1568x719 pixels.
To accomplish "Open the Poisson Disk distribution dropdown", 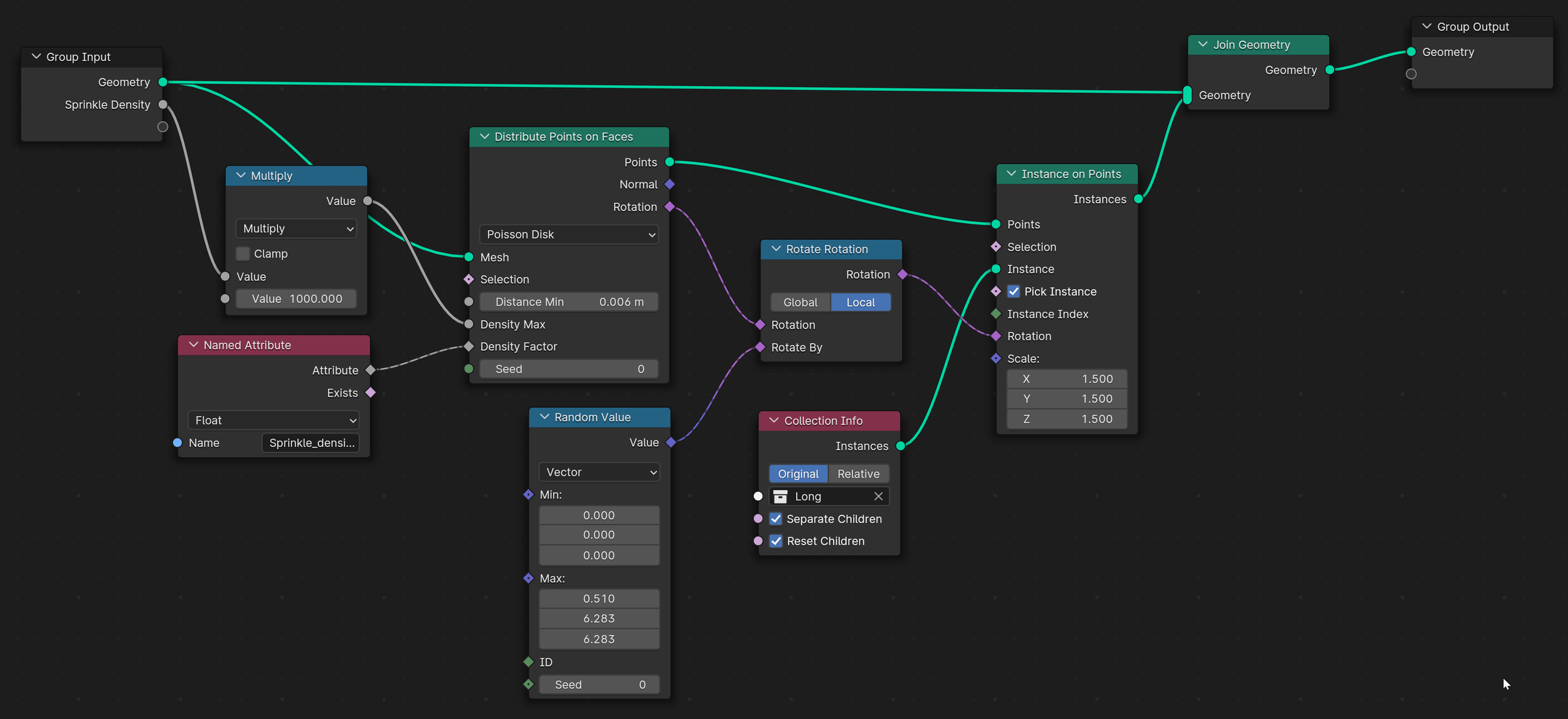I will coord(569,234).
